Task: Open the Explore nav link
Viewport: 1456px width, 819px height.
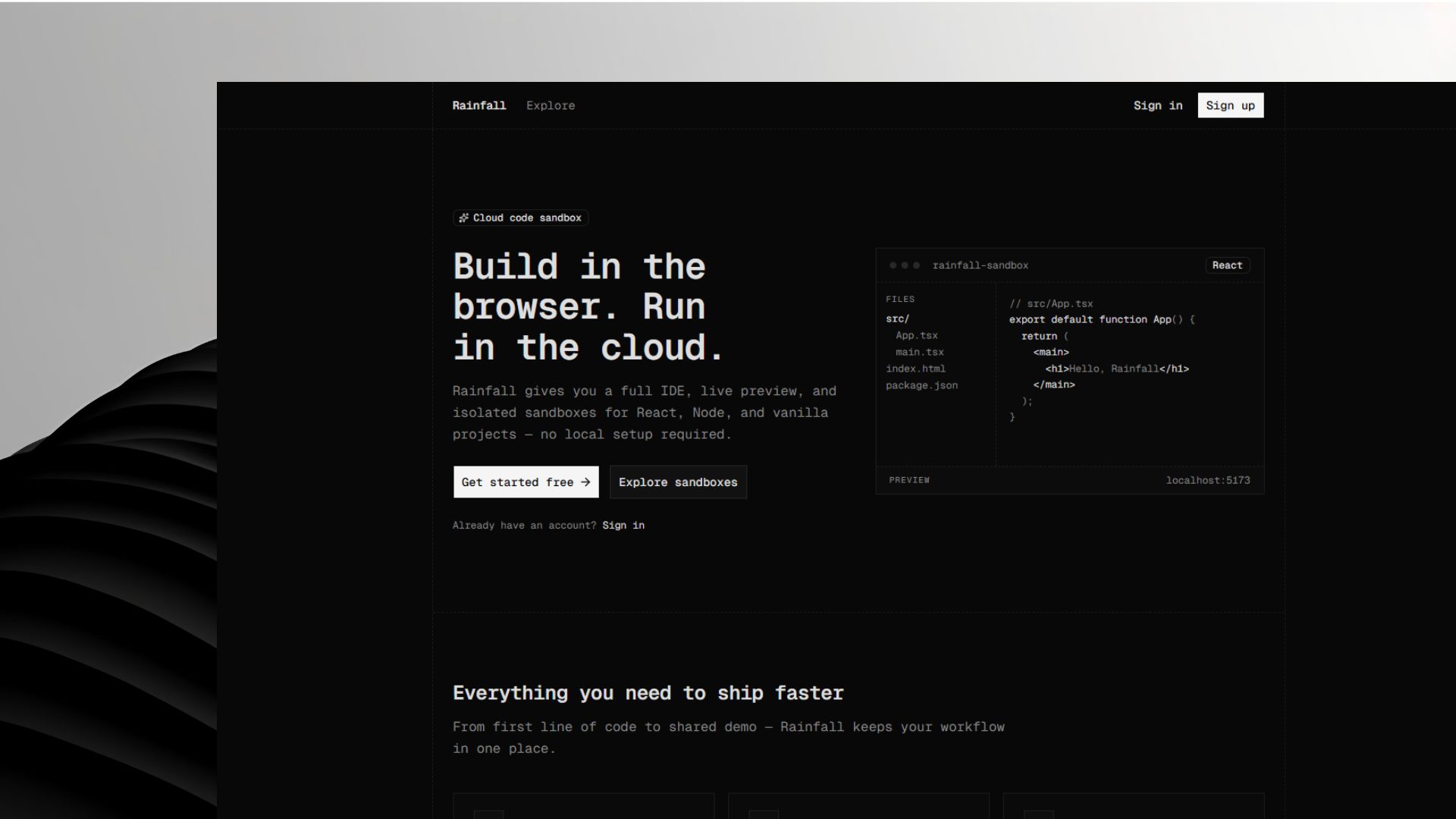Action: [551, 105]
